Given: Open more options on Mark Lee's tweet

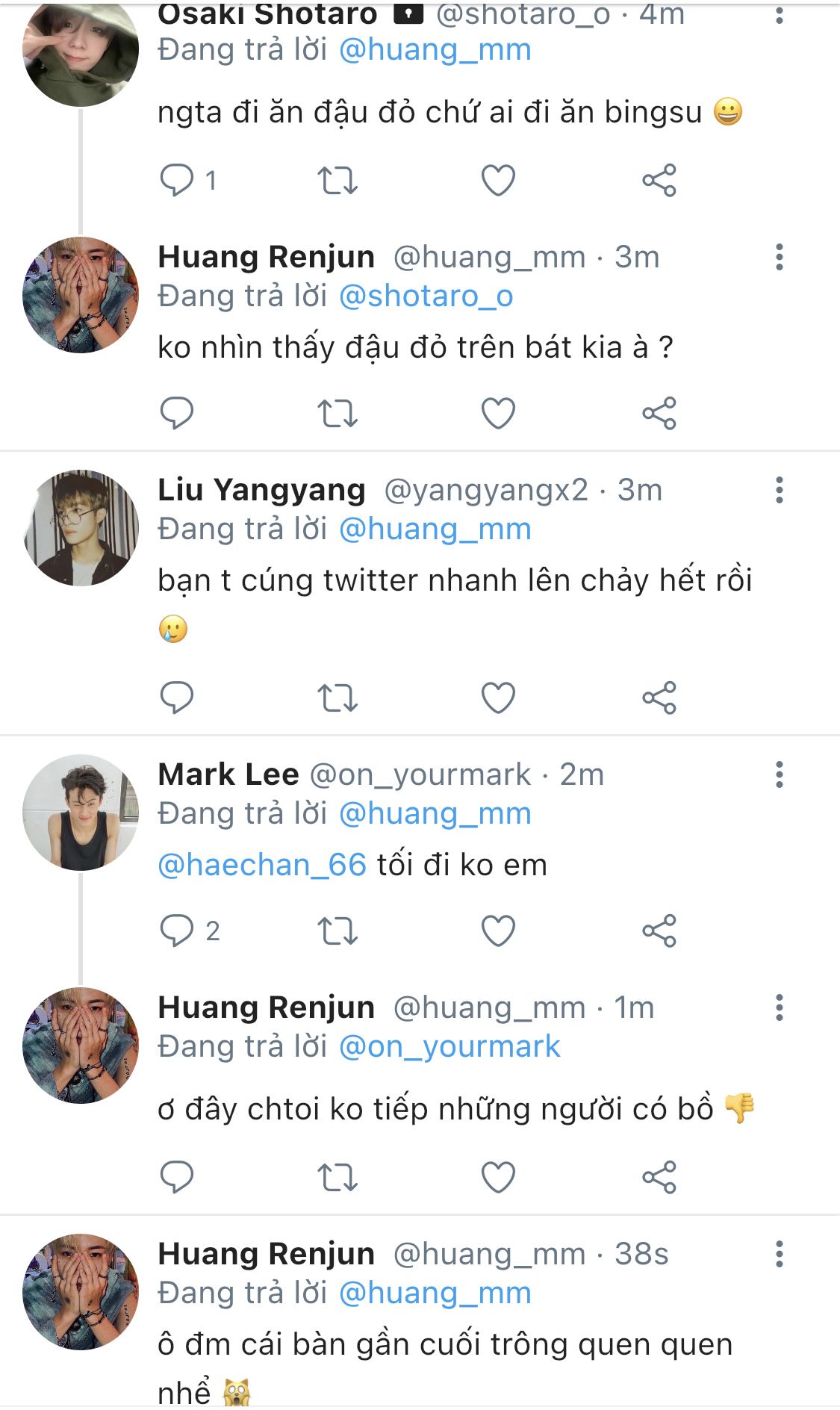Looking at the screenshot, I should point(779,775).
